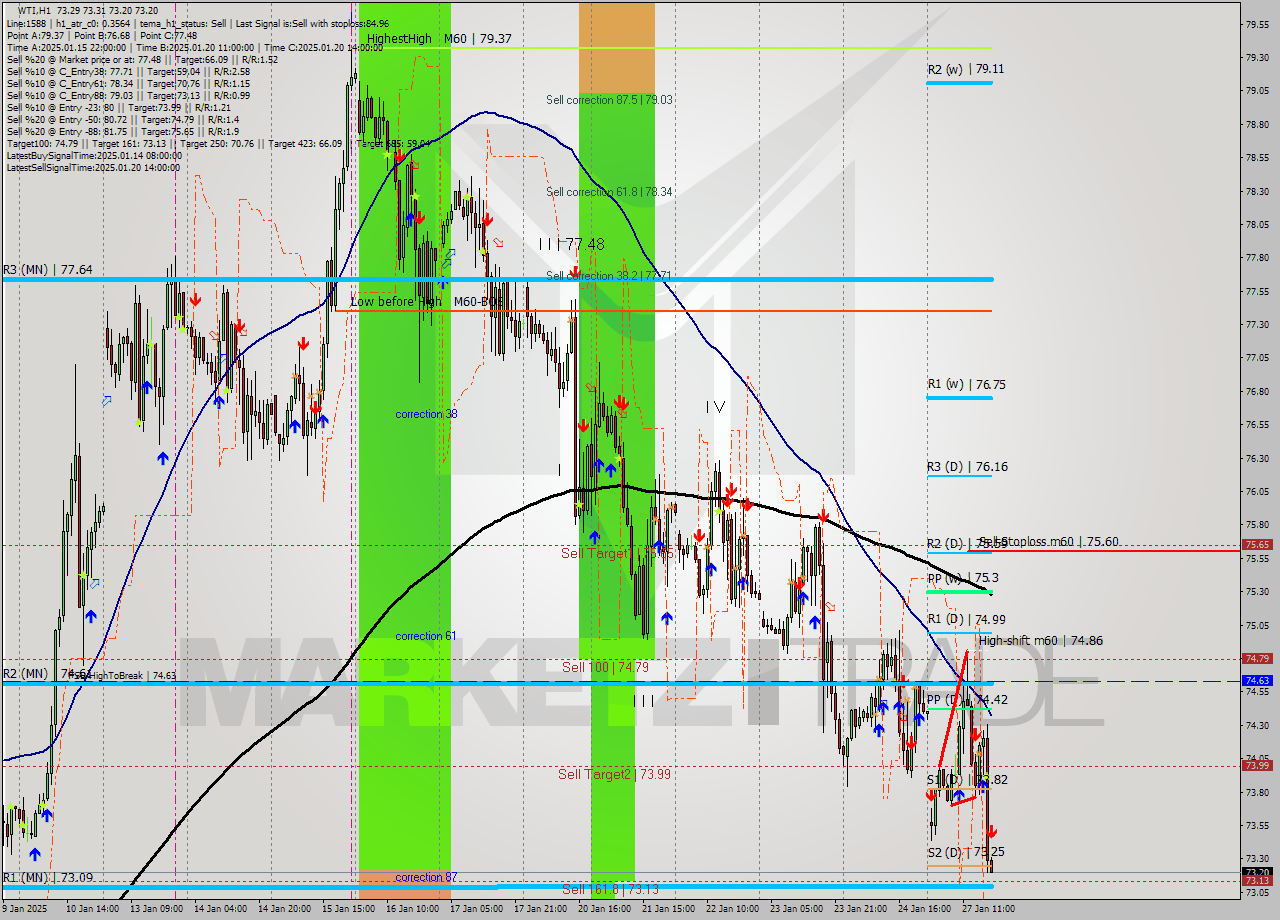Click the 79.55 price scale value
1280x920 pixels.
1257,24
